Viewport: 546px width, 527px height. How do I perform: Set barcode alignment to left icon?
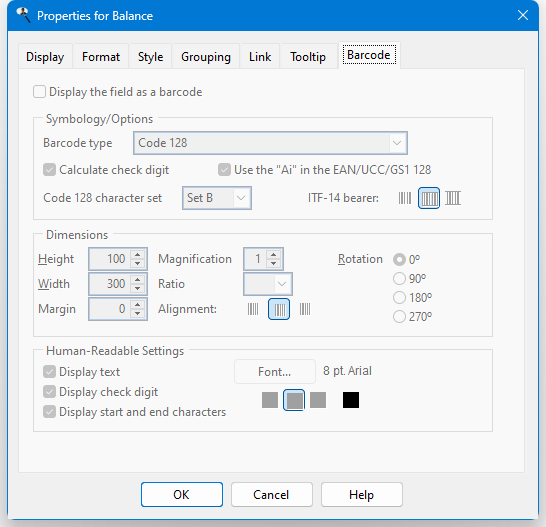(253, 309)
